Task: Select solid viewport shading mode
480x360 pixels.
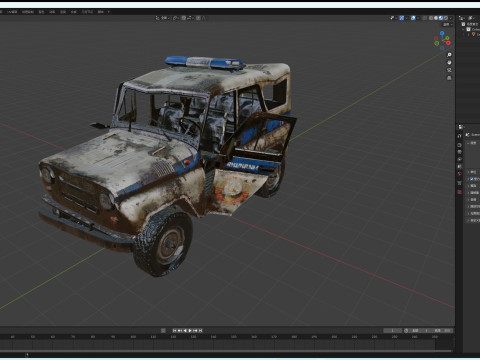Action: pyautogui.click(x=436, y=18)
